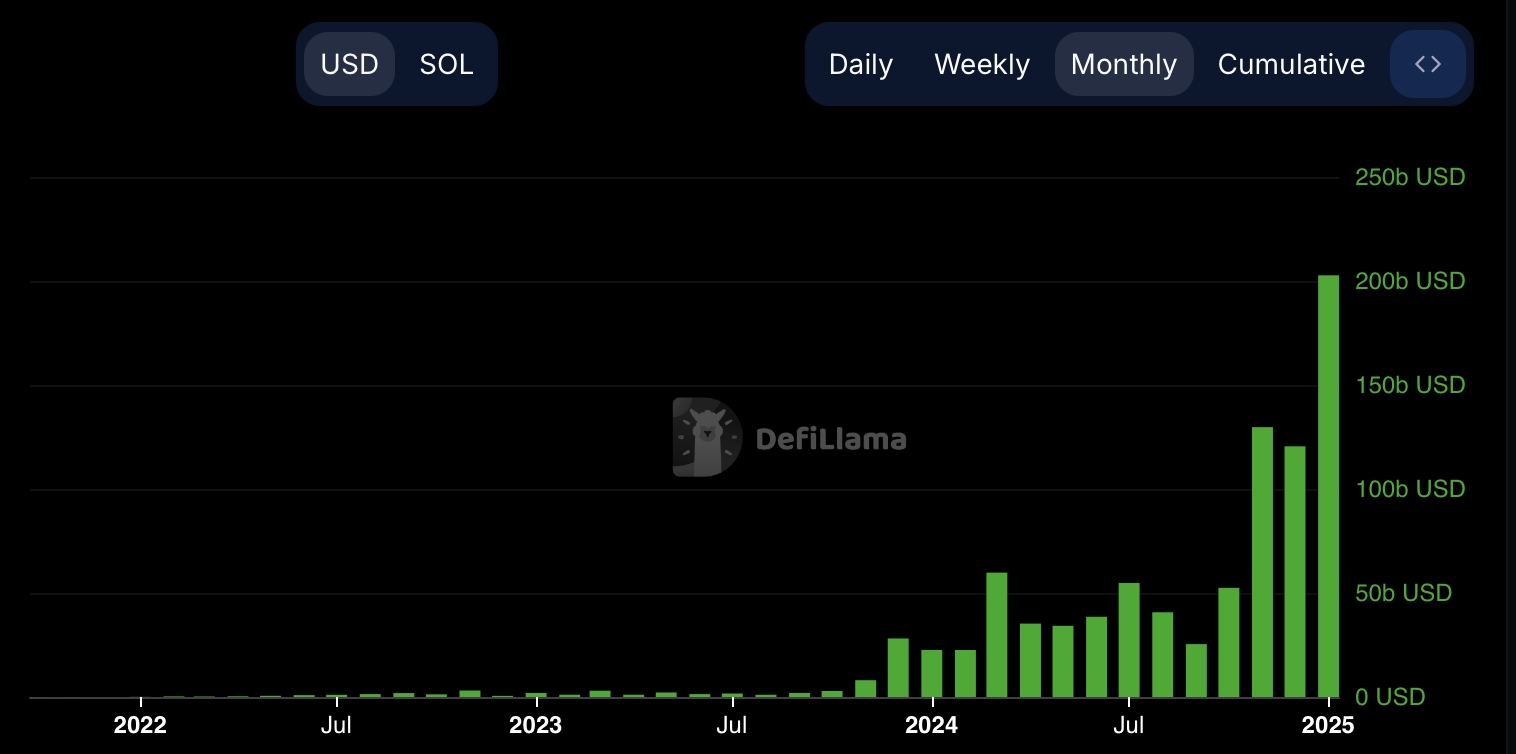The image size is (1516, 754).
Task: Select the Weekly interval
Action: coord(982,65)
